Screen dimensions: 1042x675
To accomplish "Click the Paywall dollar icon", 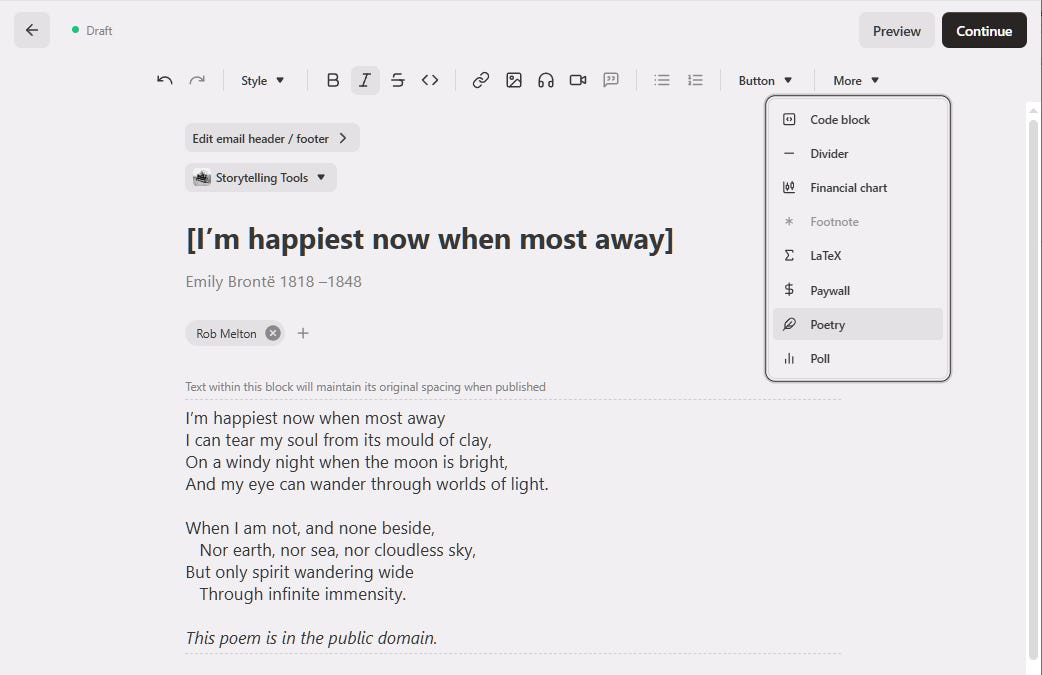I will pyautogui.click(x=789, y=290).
